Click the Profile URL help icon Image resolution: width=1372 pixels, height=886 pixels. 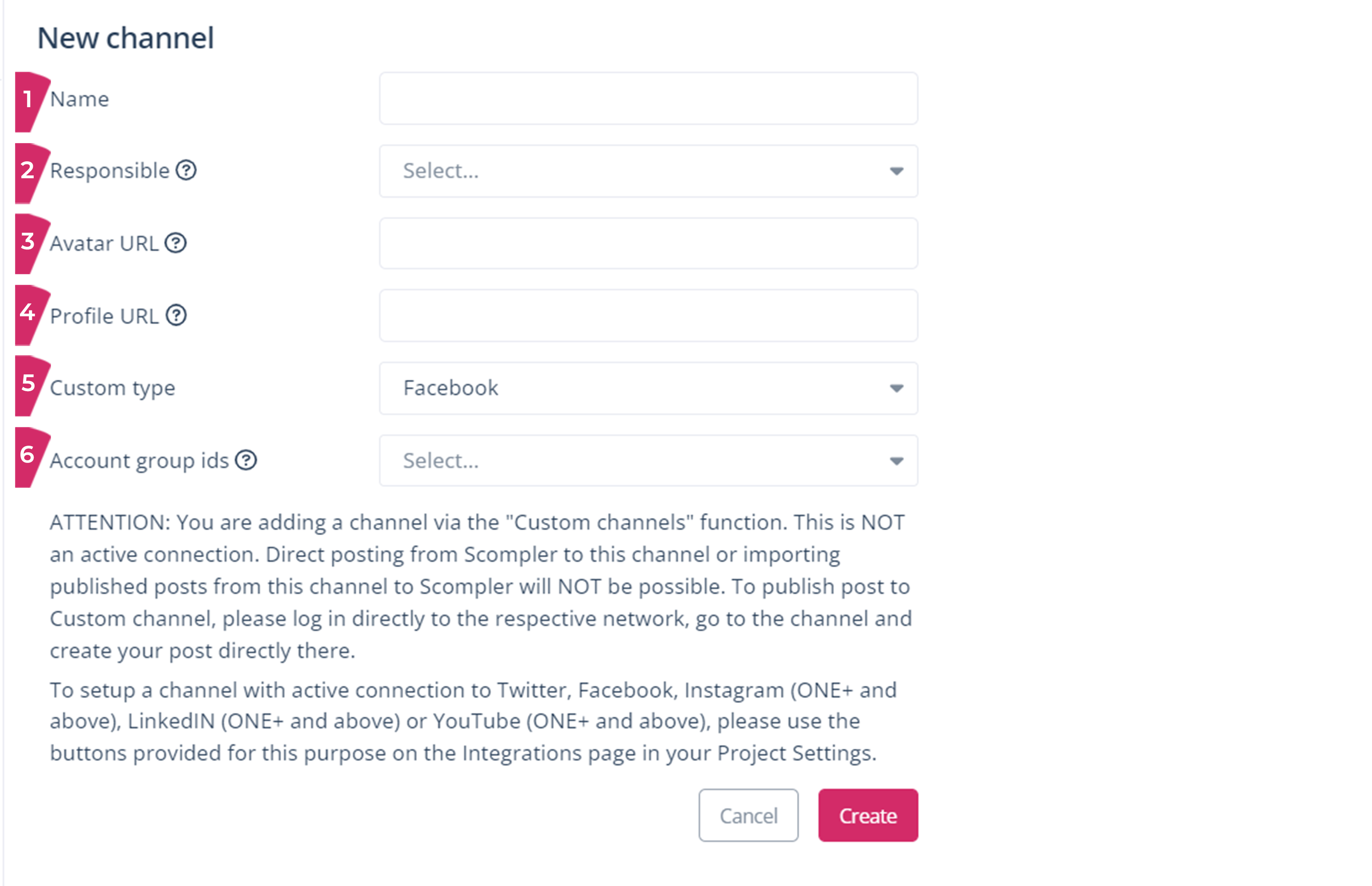(176, 315)
